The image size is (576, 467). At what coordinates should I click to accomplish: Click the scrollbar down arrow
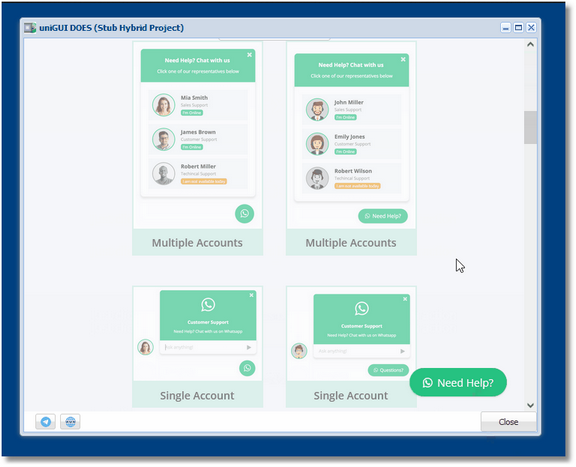(530, 405)
